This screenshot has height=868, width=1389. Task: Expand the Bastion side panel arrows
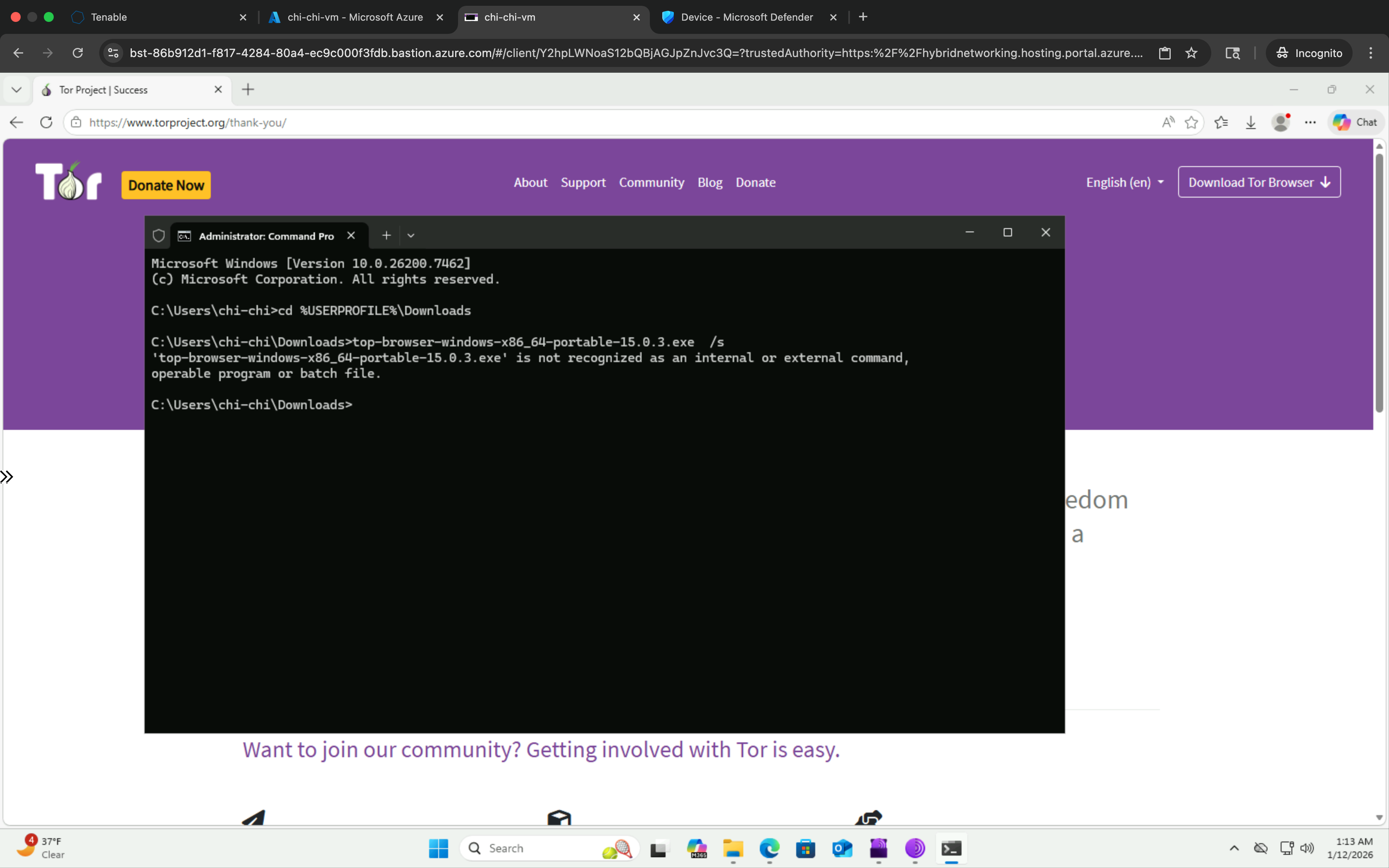pos(6,477)
